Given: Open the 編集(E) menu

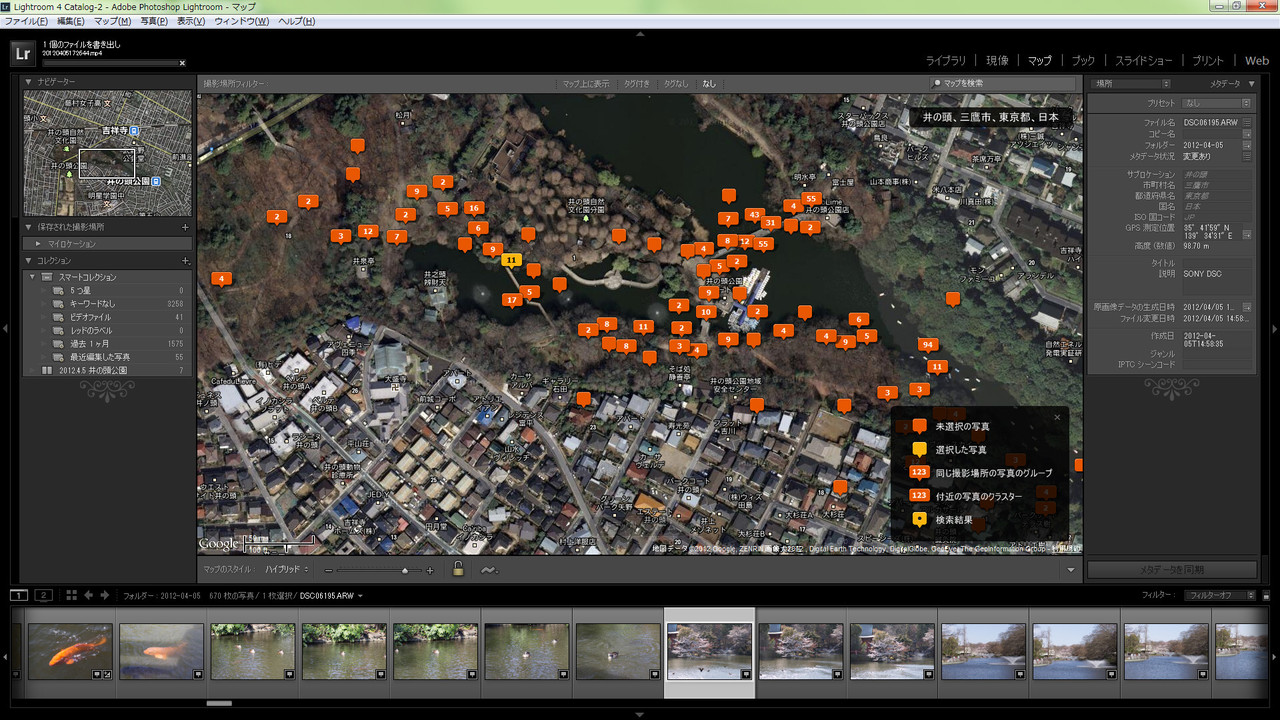Looking at the screenshot, I should [71, 21].
